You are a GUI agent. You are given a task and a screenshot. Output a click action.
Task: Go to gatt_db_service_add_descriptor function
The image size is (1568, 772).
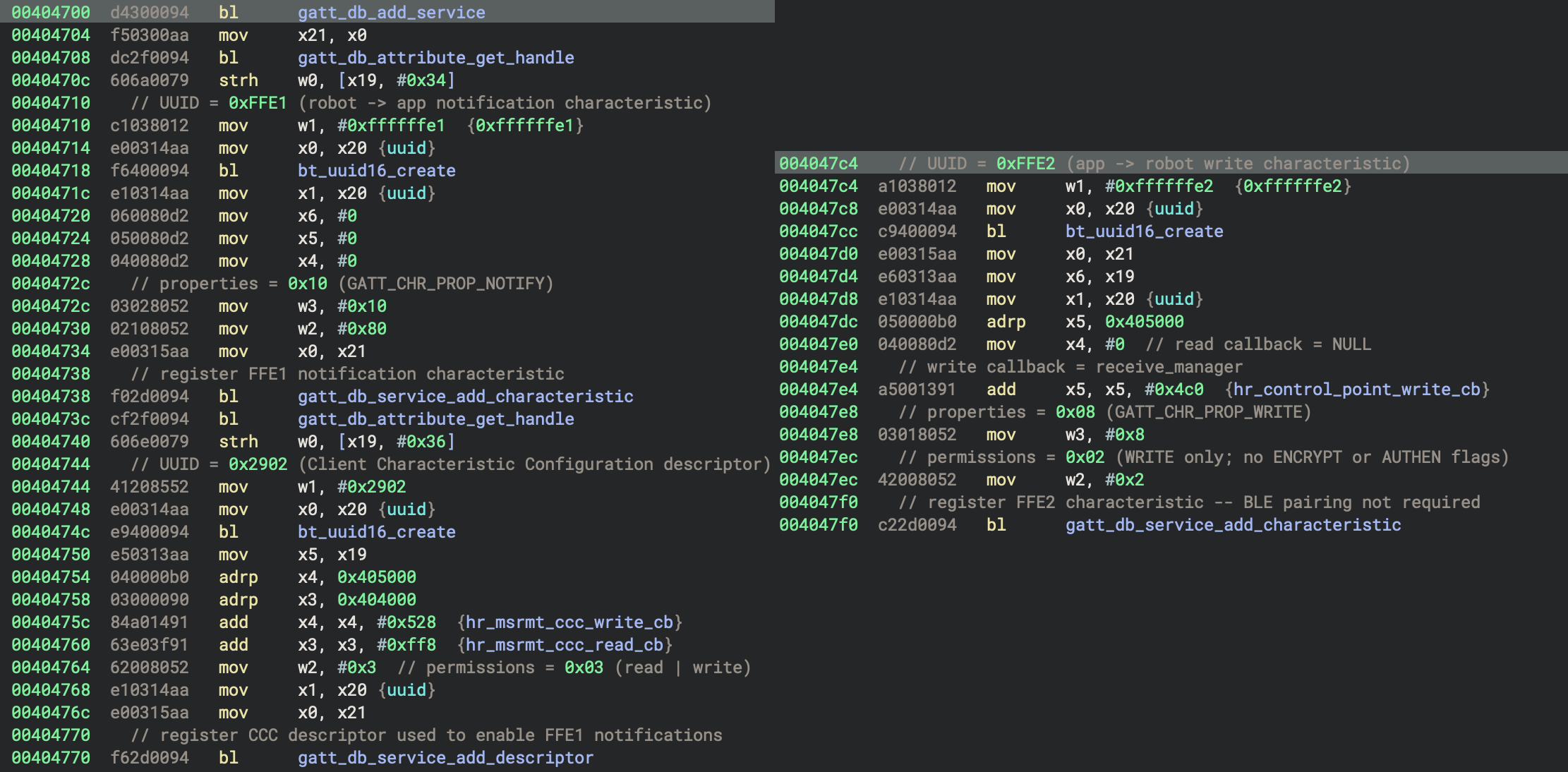click(x=445, y=758)
